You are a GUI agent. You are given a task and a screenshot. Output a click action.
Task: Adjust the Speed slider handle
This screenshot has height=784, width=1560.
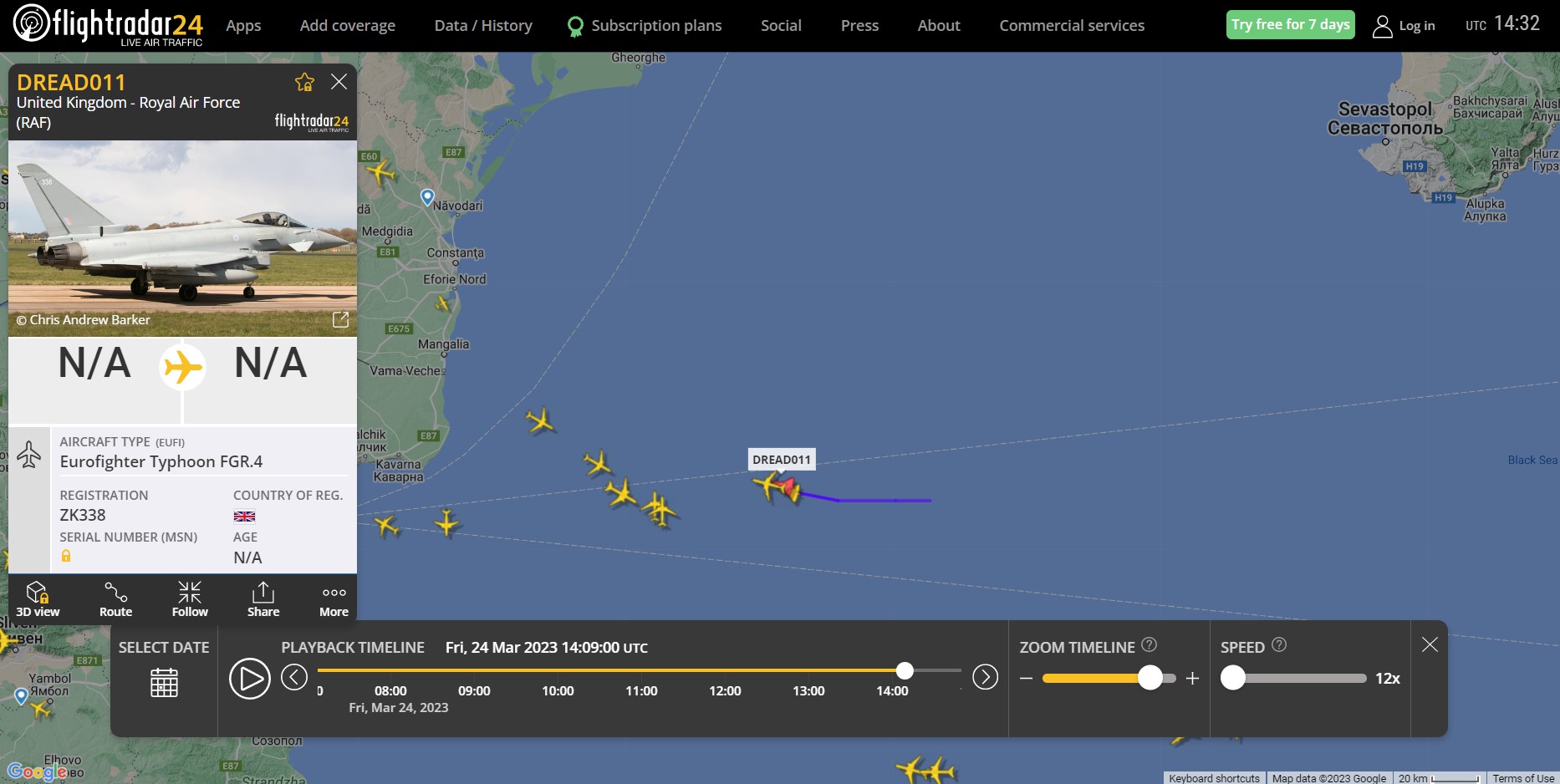tap(1233, 678)
